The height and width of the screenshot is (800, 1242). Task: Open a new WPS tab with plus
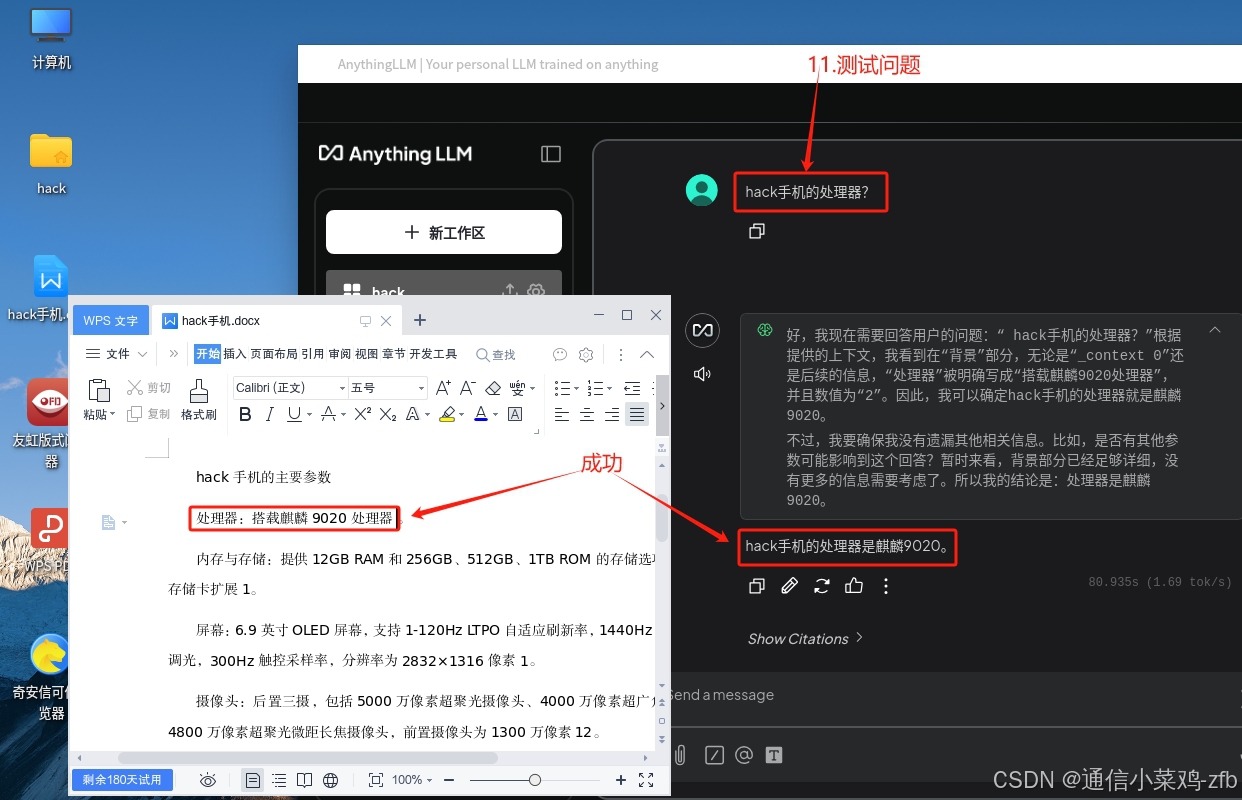[420, 320]
